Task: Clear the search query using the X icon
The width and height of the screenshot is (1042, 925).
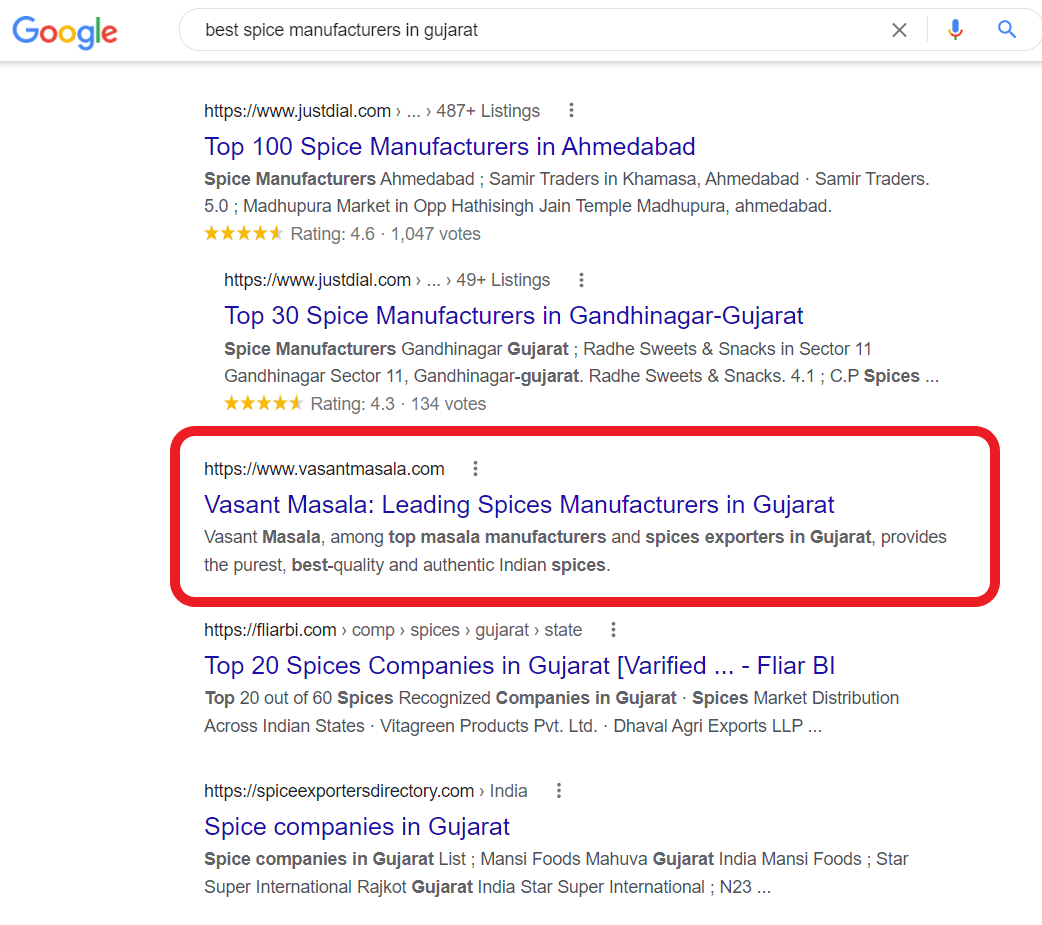Action: 899,30
